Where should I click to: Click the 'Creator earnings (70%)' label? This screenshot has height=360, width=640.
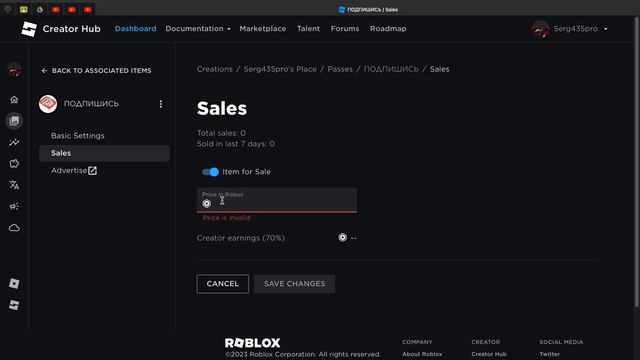[241, 238]
